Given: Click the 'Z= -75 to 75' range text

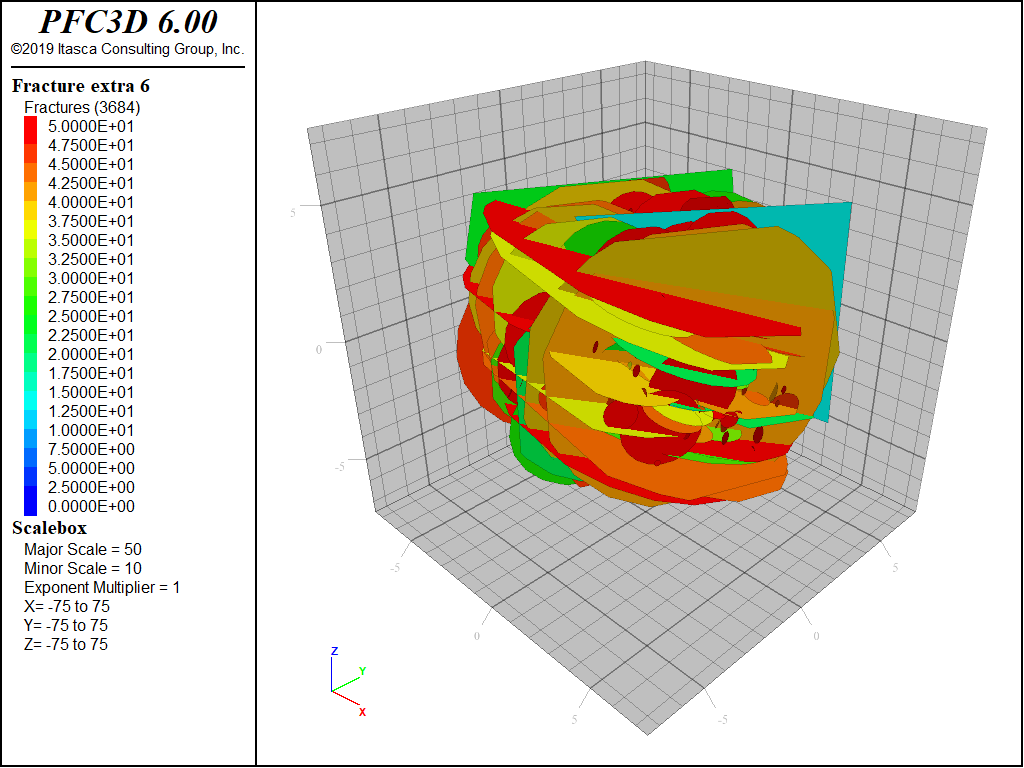Looking at the screenshot, I should (66, 644).
